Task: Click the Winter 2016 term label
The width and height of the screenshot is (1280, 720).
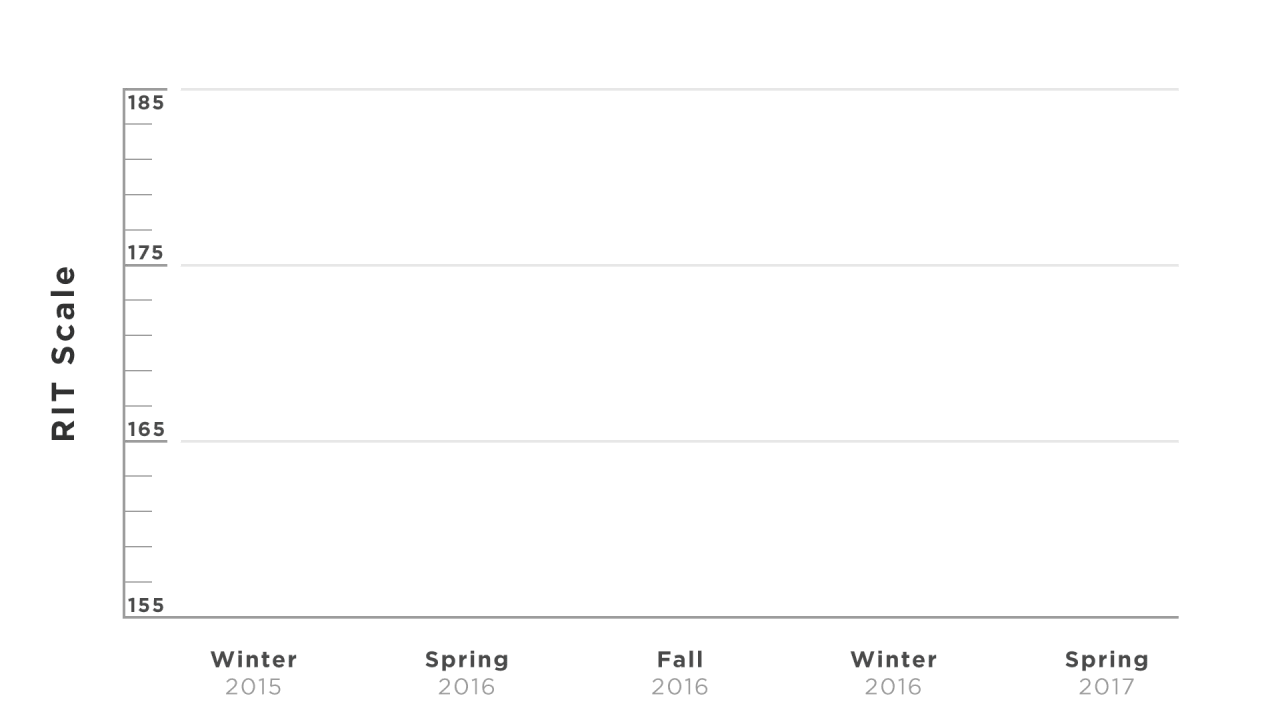Action: tap(894, 673)
